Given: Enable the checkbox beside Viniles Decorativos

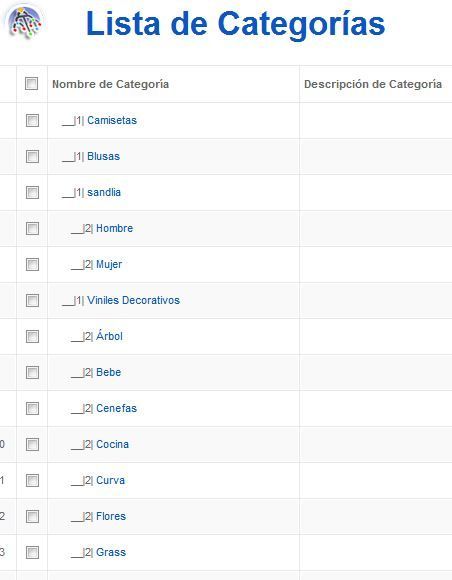Looking at the screenshot, I should pyautogui.click(x=32, y=300).
